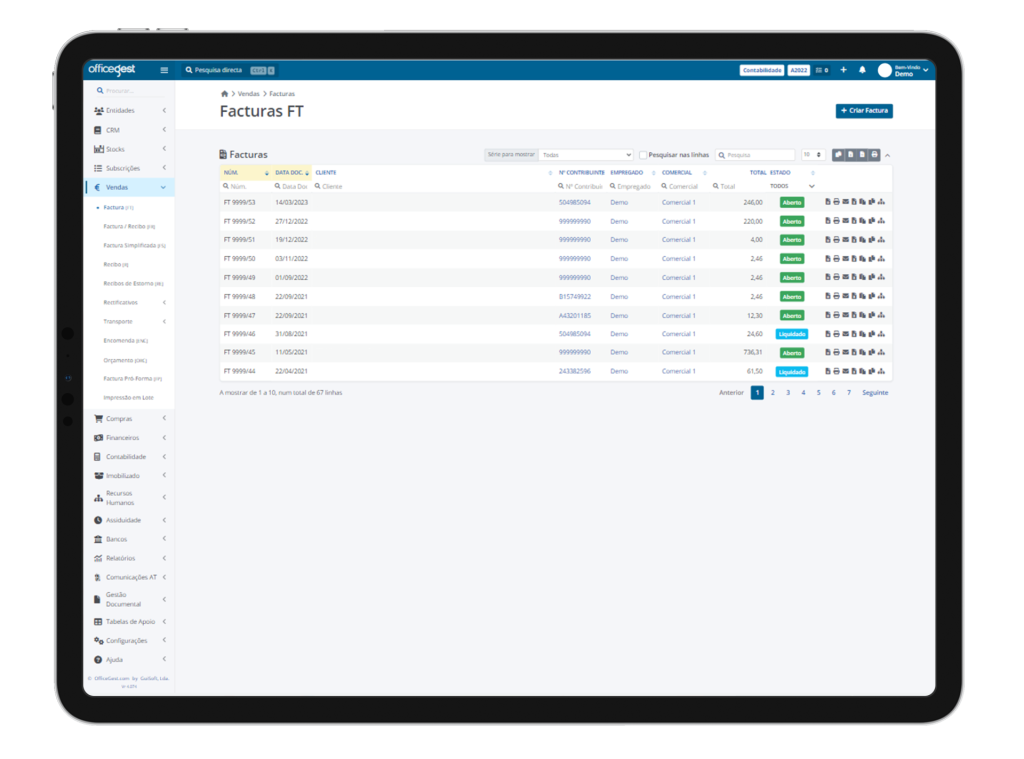
Task: Open Factura Simplificada menu item
Action: click(x=135, y=246)
